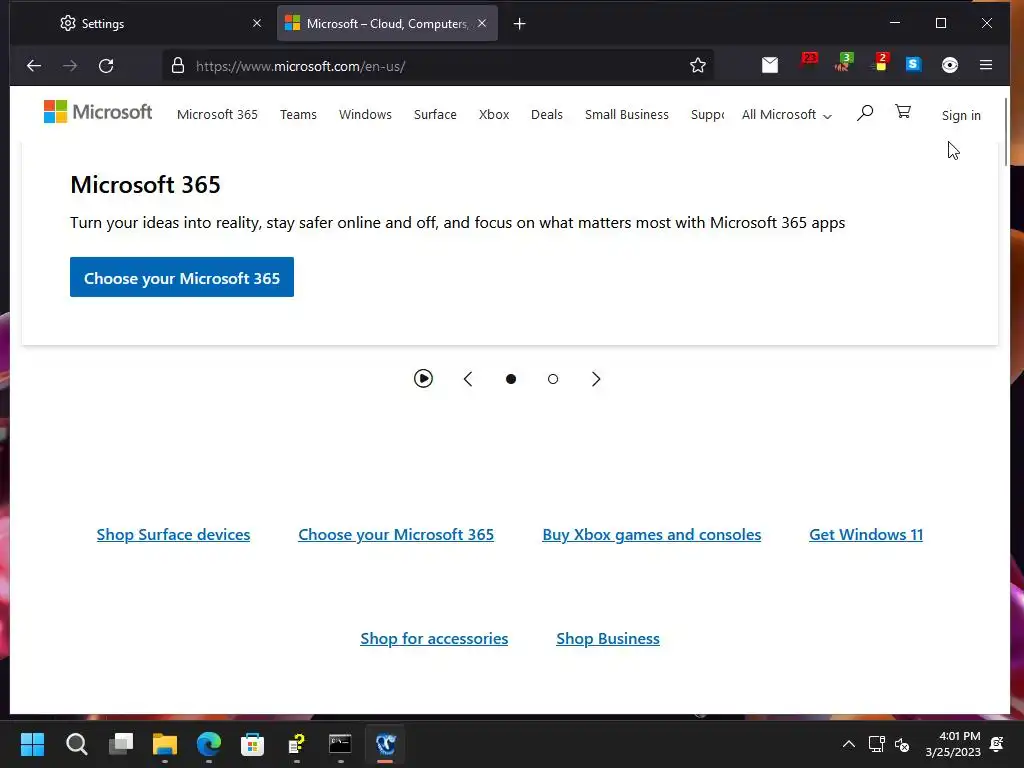Open a new browser tab

tap(519, 24)
